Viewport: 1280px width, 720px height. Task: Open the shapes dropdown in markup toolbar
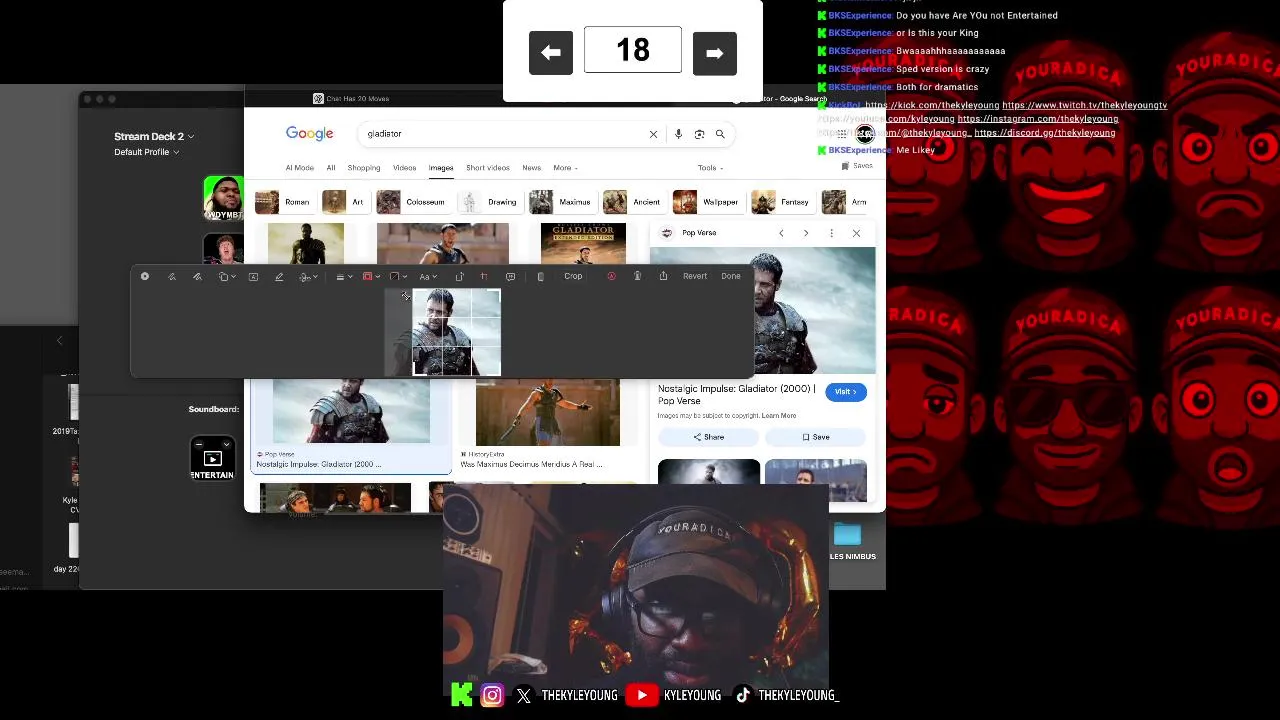coord(227,277)
